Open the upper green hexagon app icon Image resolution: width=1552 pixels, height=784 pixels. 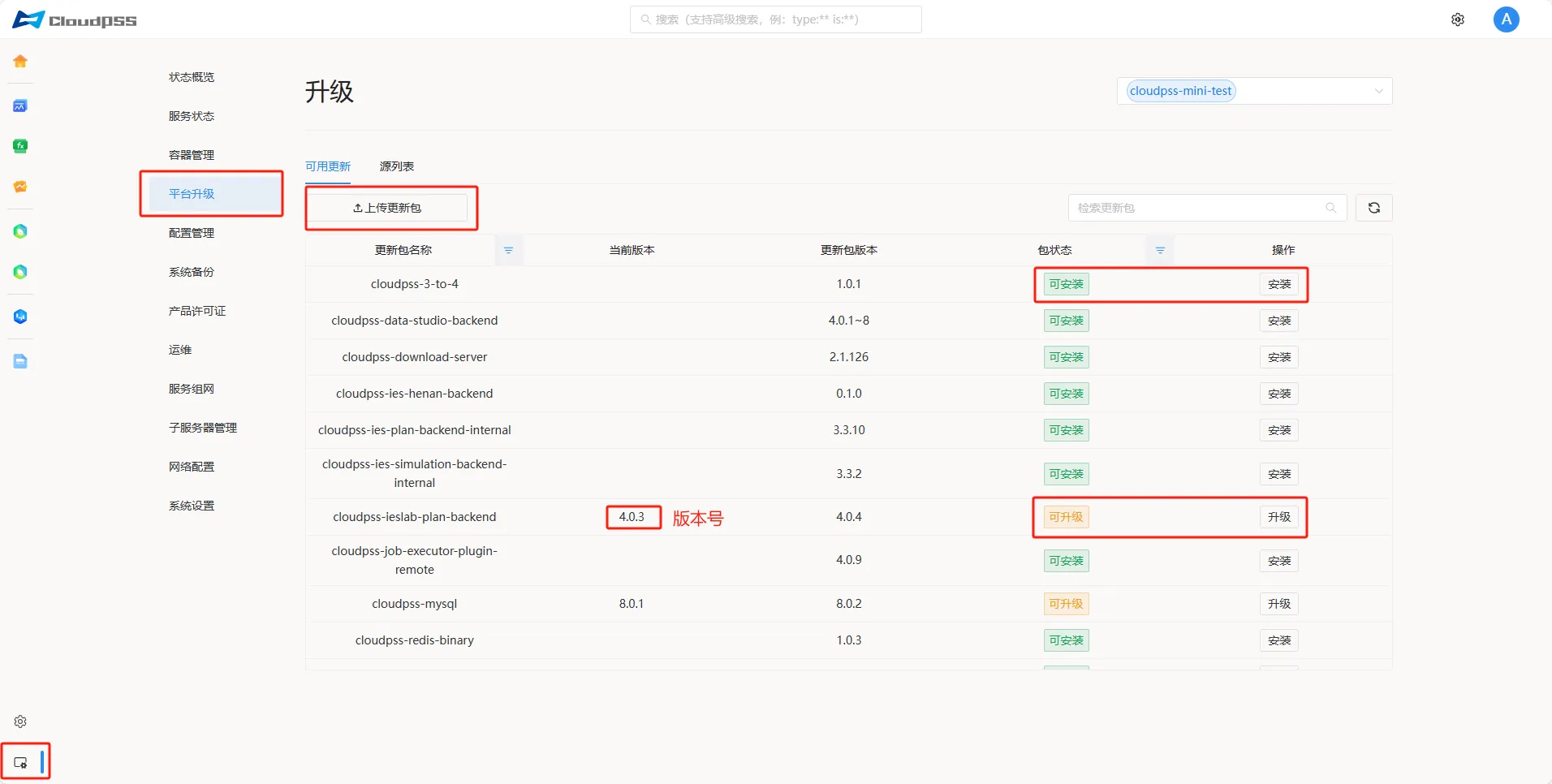(20, 231)
